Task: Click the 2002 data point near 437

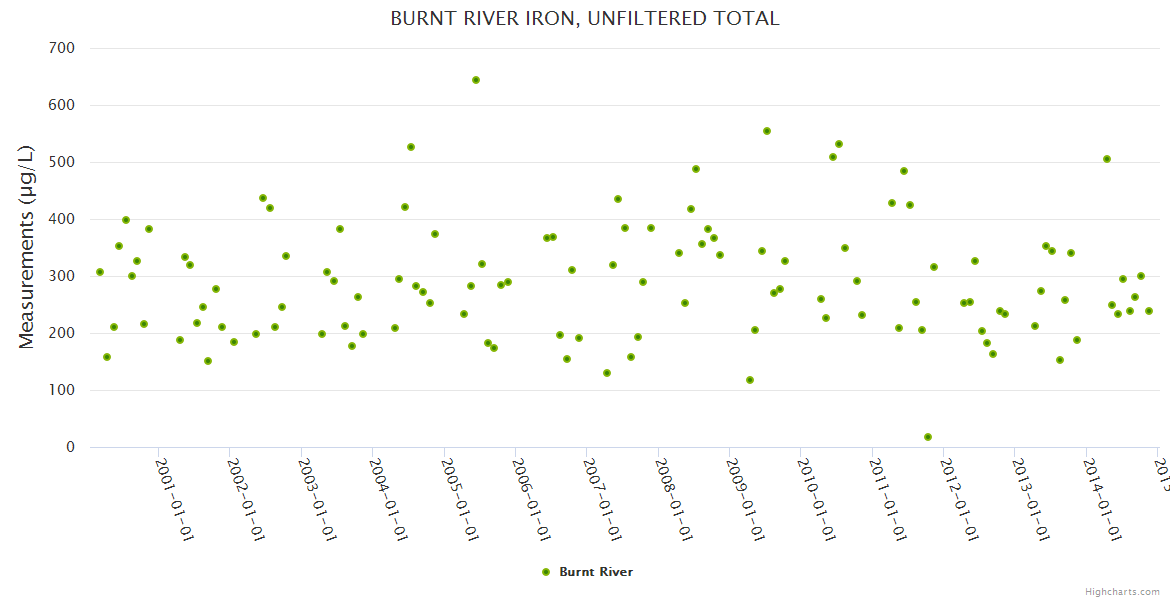Action: [x=263, y=198]
